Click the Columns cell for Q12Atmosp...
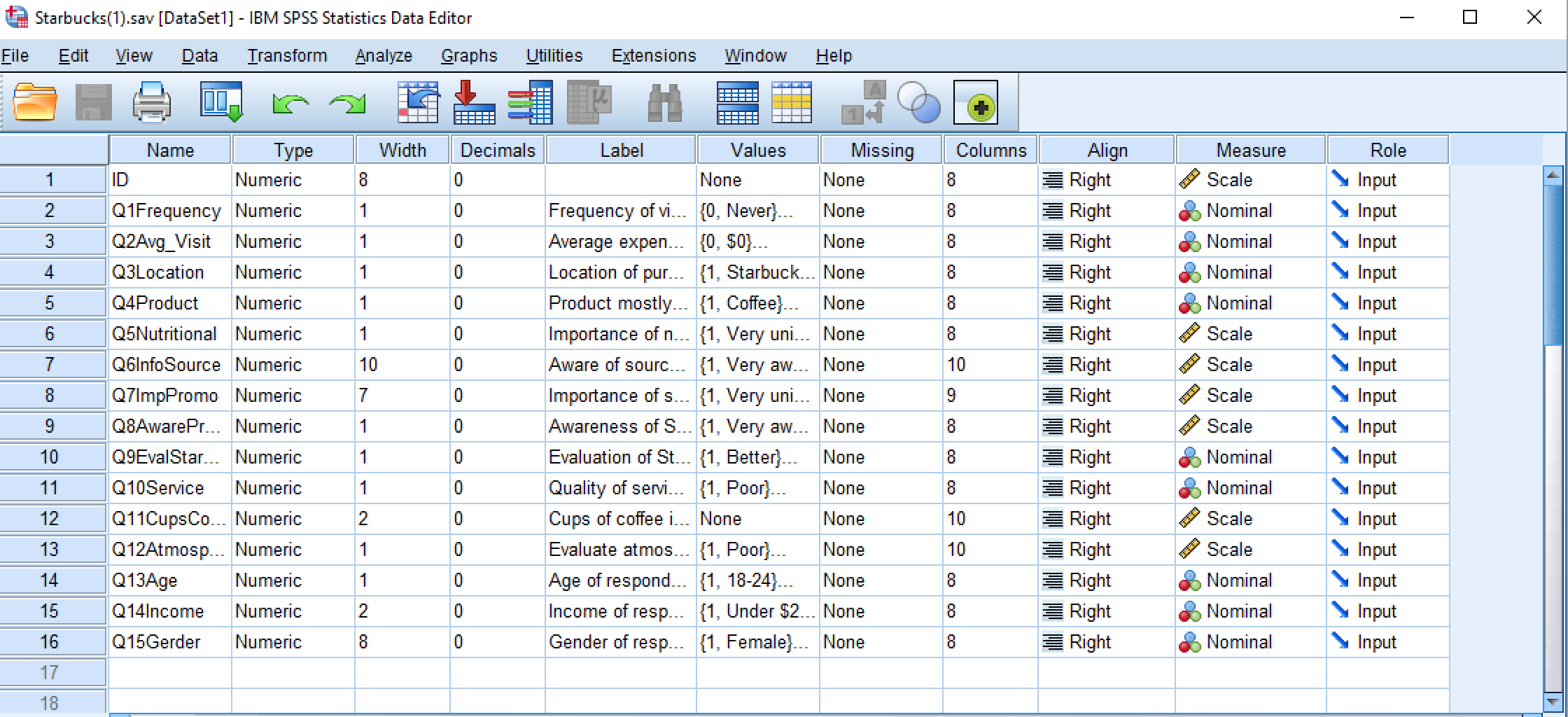 coord(991,550)
